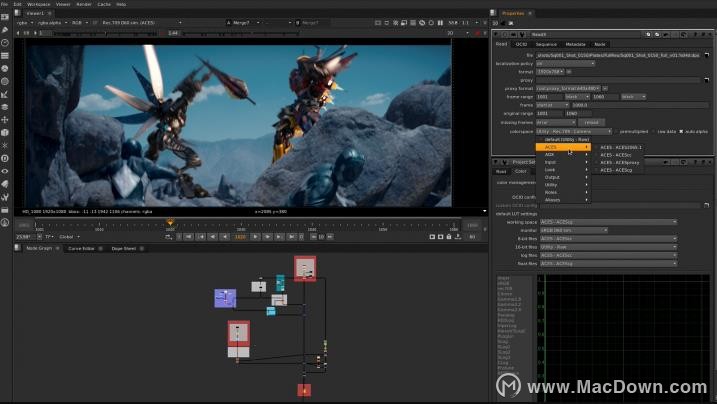Uncheck the auto alpha checkbox
The height and width of the screenshot is (404, 717).
681,131
